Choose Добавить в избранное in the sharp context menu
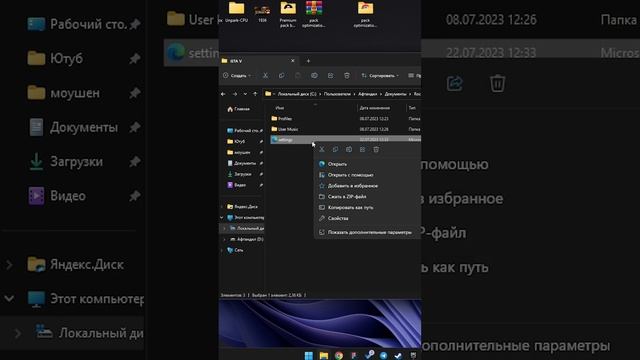Viewport: 640px width, 360px height. point(367,186)
